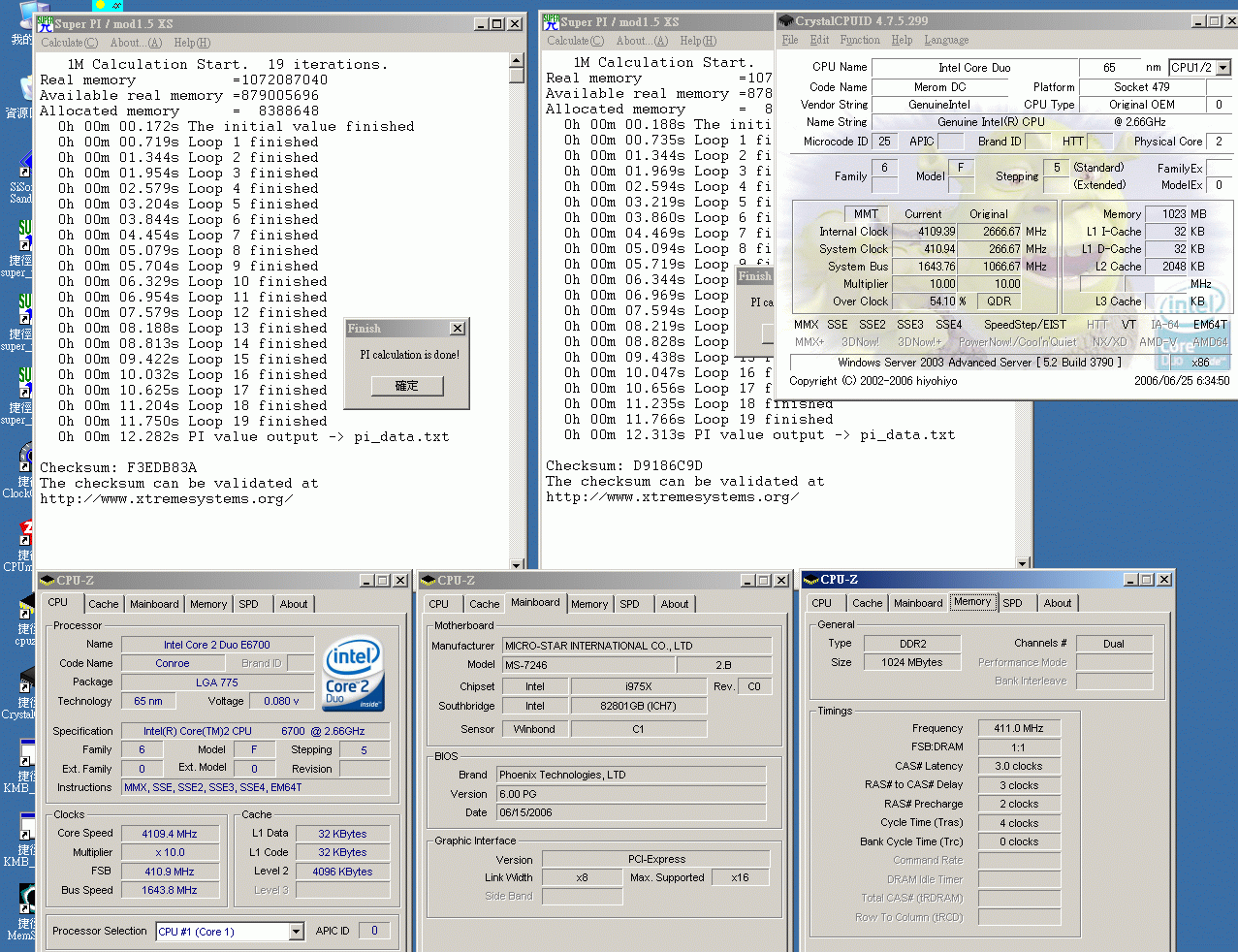Click the LGA 775 package value
Image resolution: width=1238 pixels, height=952 pixels.
coord(217,682)
